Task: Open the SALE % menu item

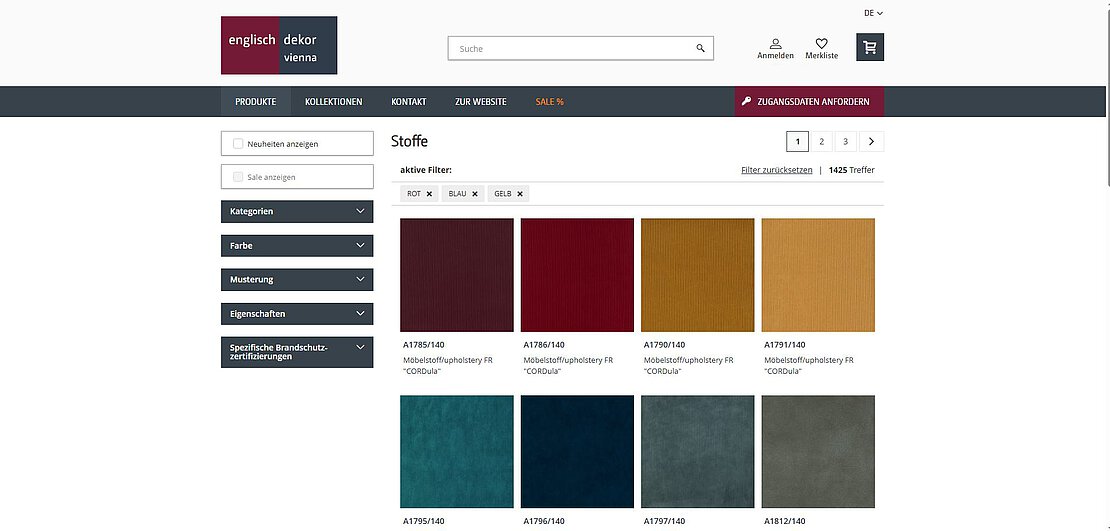Action: click(549, 102)
